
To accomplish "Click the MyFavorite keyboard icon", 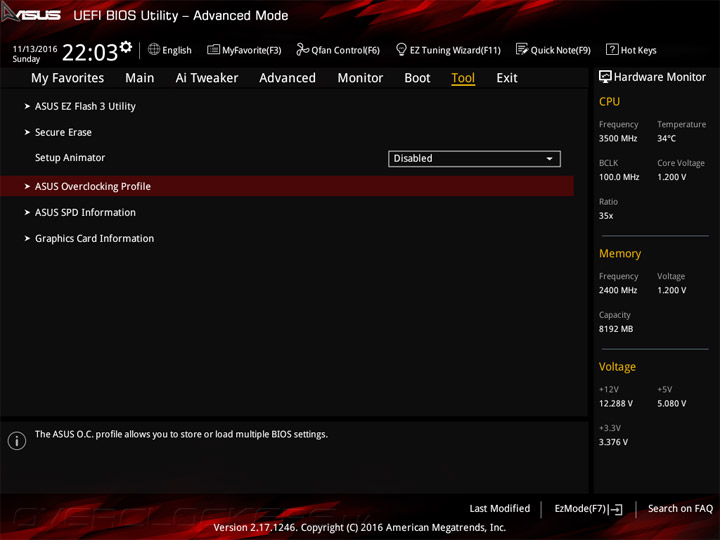I will tap(213, 49).
